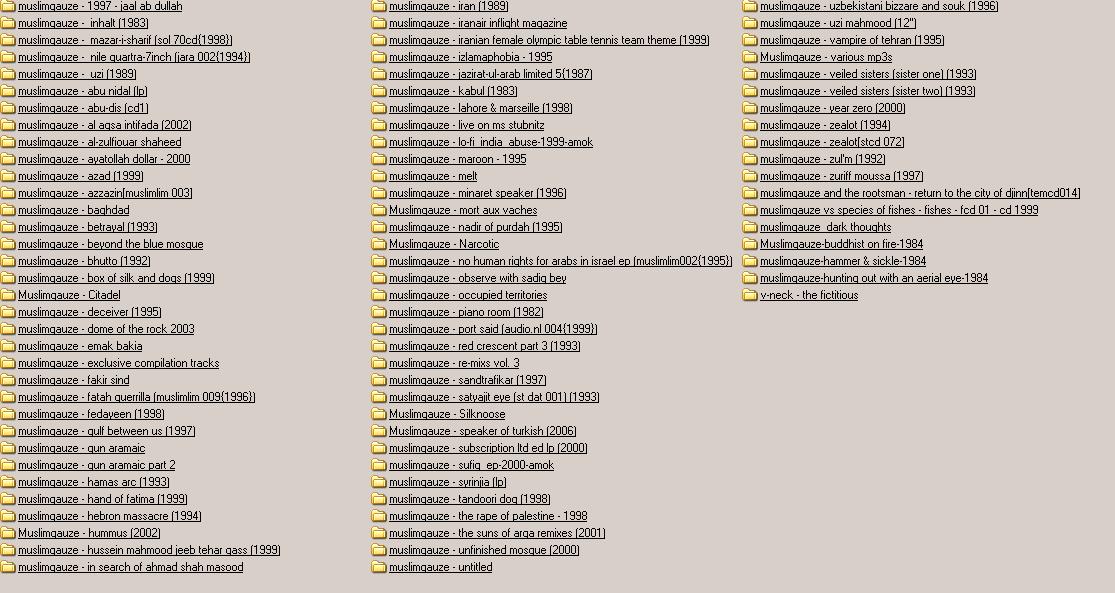Screen dimensions: 1115x593
Task: Open 'muslimgauze - ayatollah dollar - 2000' folder
Action: click(104, 159)
